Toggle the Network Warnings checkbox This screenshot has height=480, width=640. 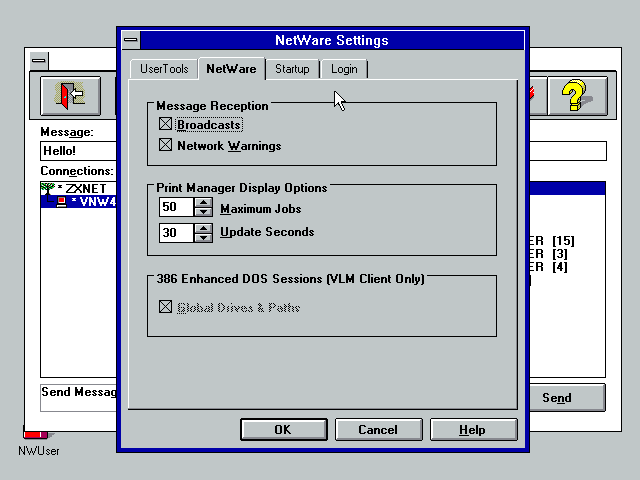165,145
